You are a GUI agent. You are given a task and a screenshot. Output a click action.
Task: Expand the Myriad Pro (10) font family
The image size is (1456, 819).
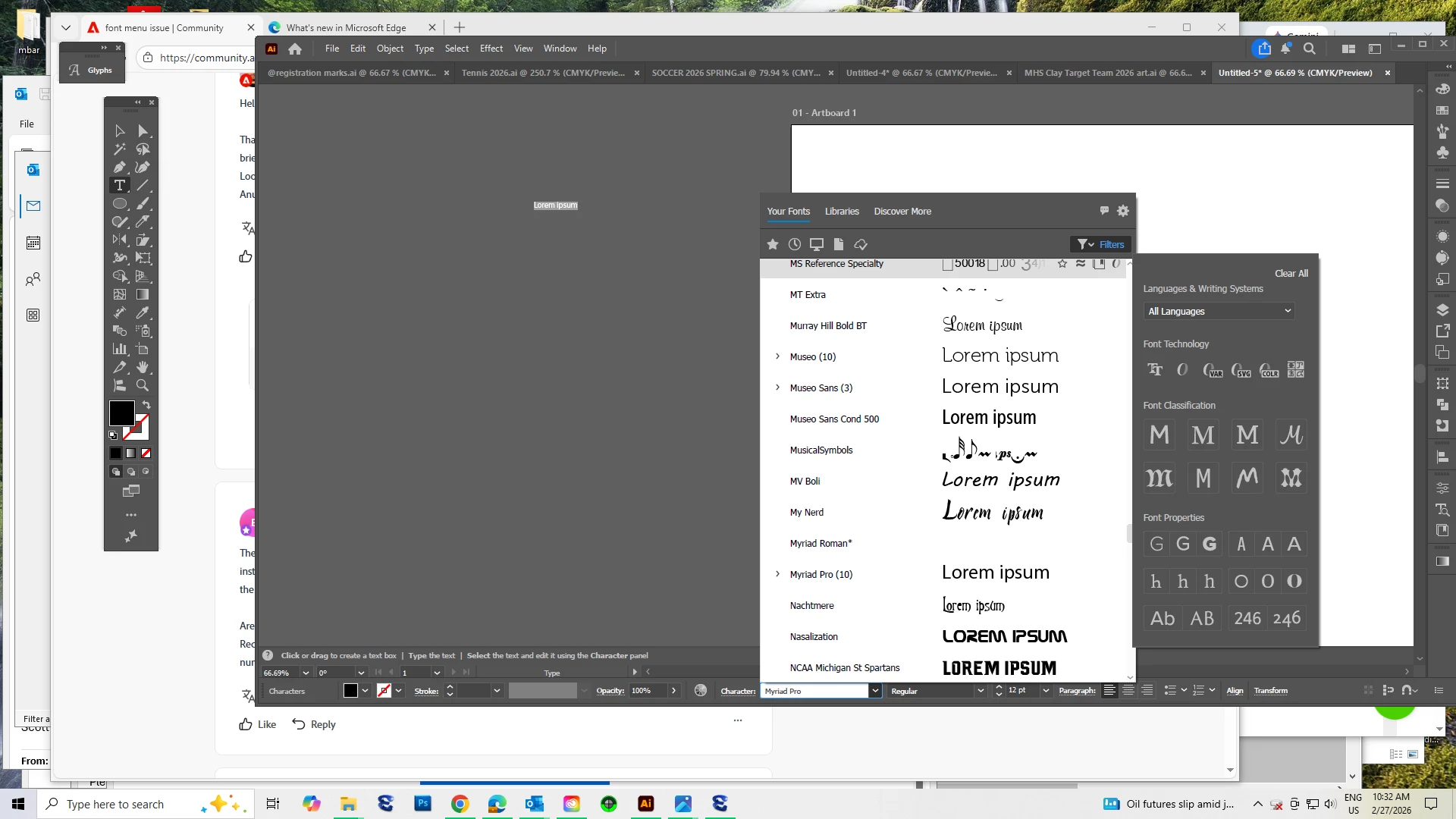click(x=777, y=574)
